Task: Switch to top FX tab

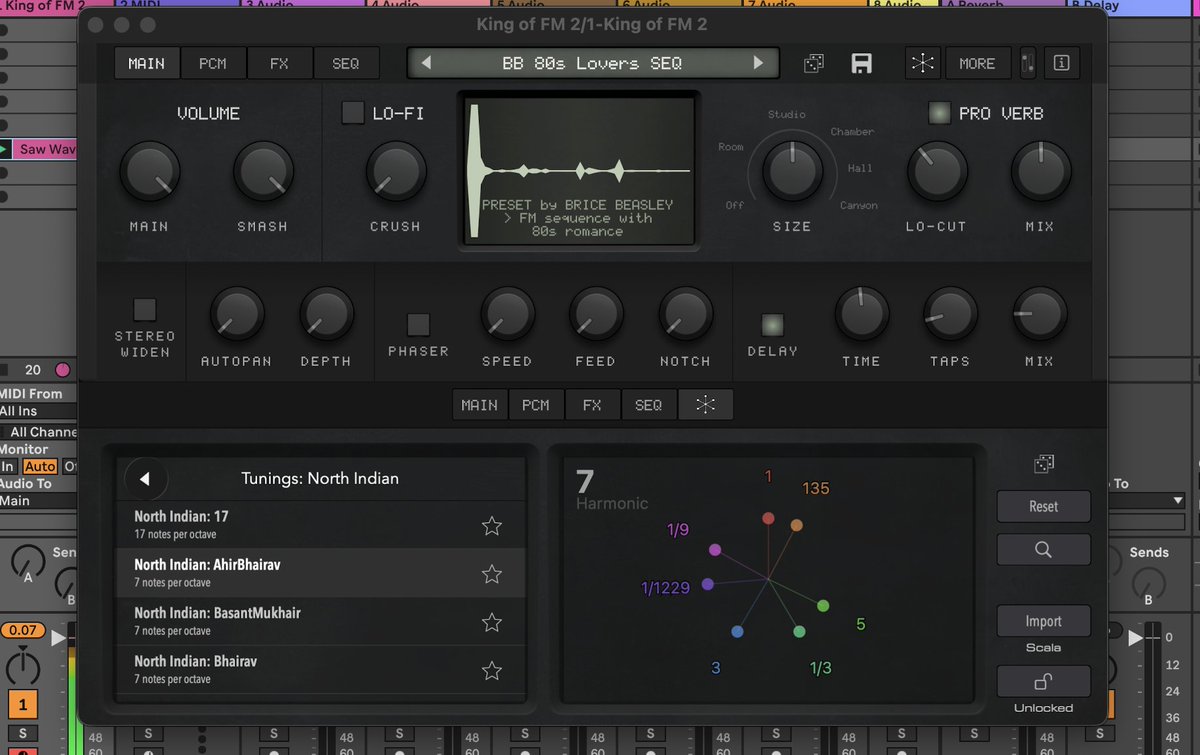Action: 279,63
